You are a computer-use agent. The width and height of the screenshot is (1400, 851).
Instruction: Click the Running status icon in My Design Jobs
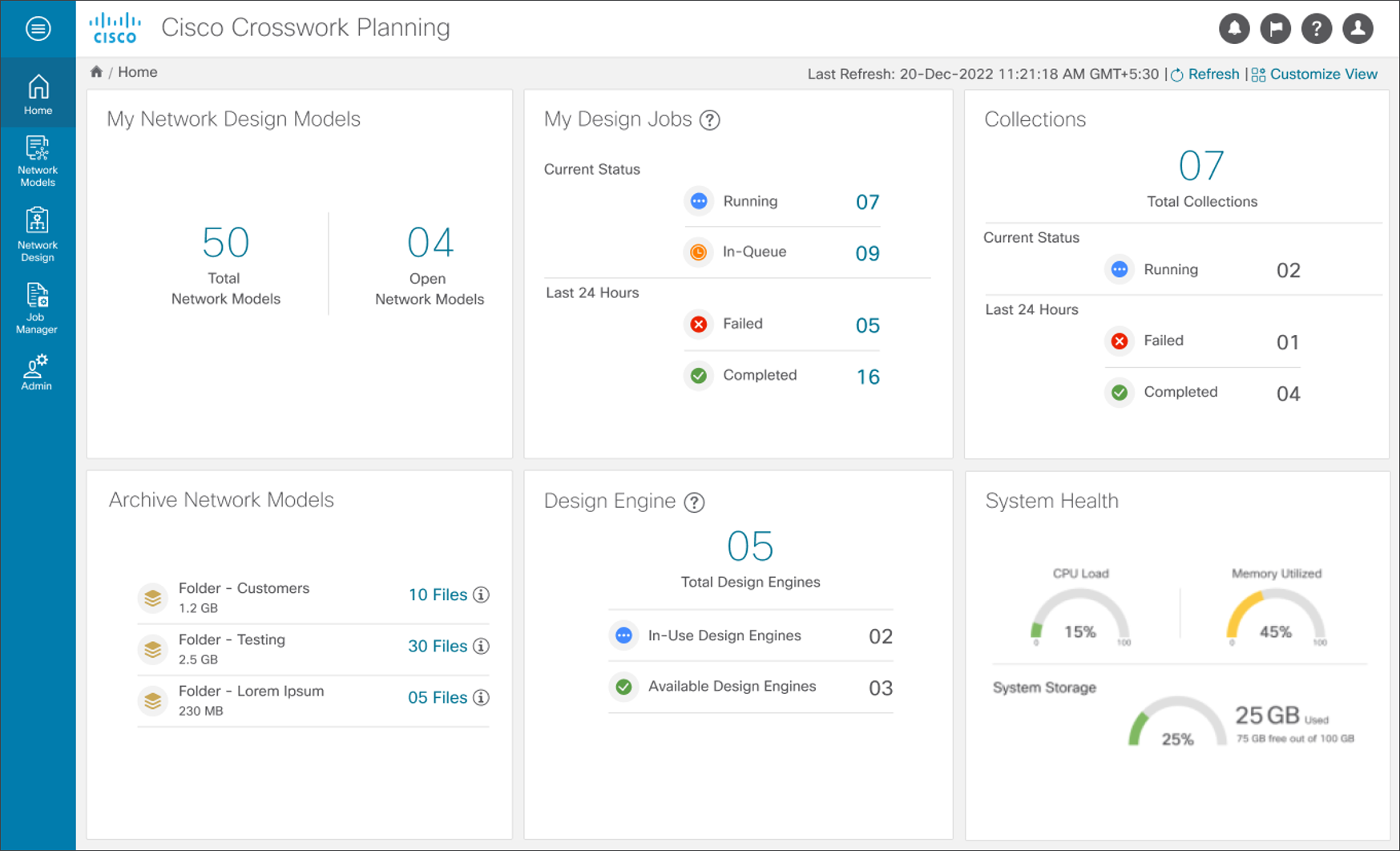click(699, 201)
